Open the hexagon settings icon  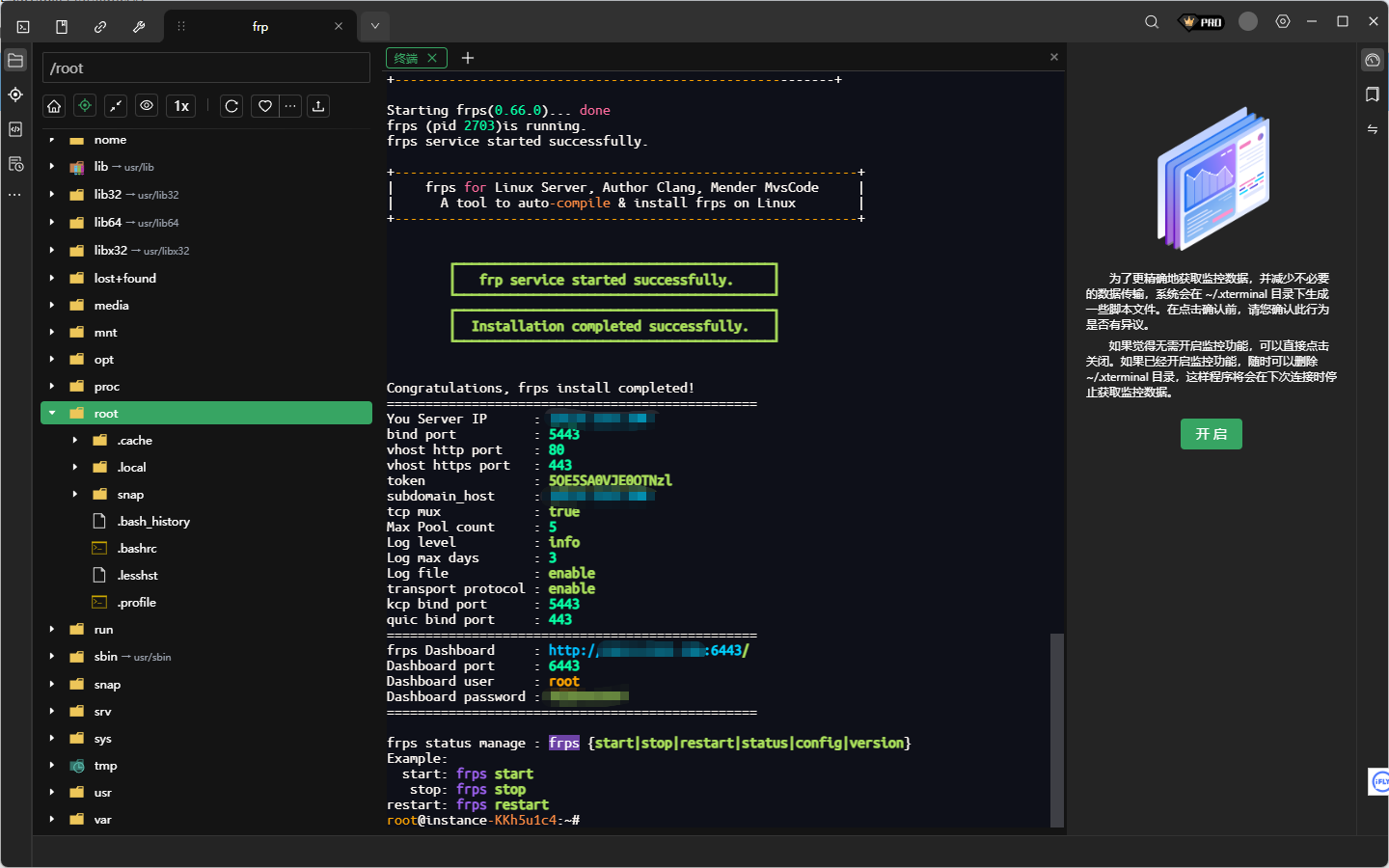click(x=1283, y=21)
